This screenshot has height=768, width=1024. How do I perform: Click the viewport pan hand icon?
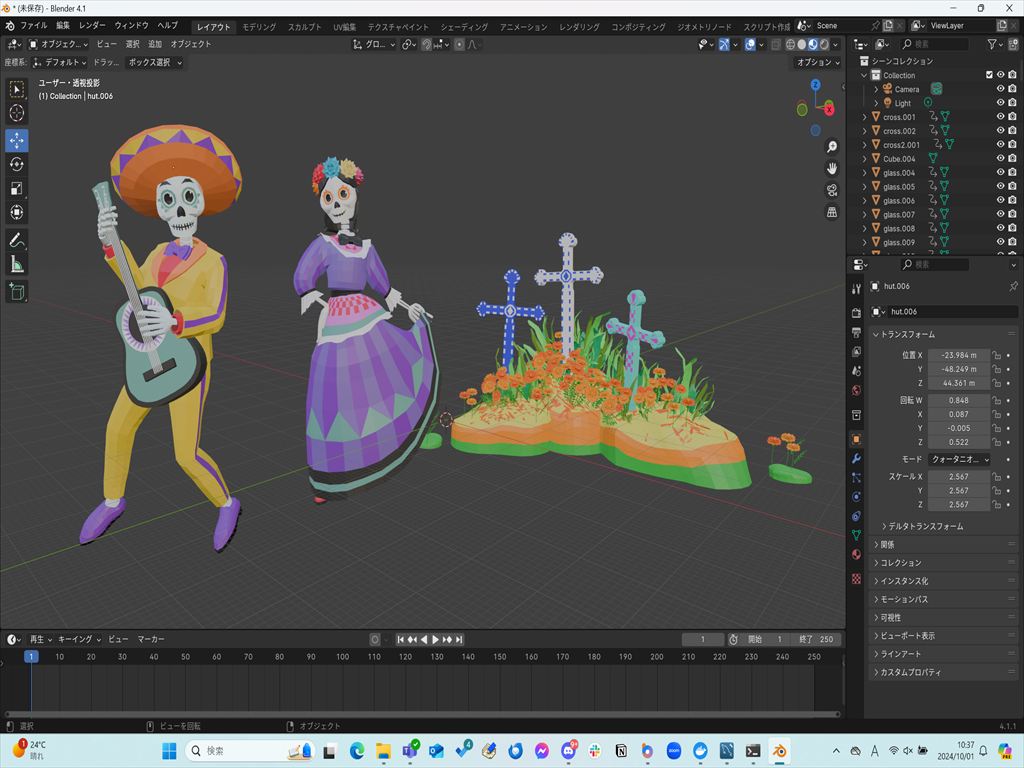[831, 168]
